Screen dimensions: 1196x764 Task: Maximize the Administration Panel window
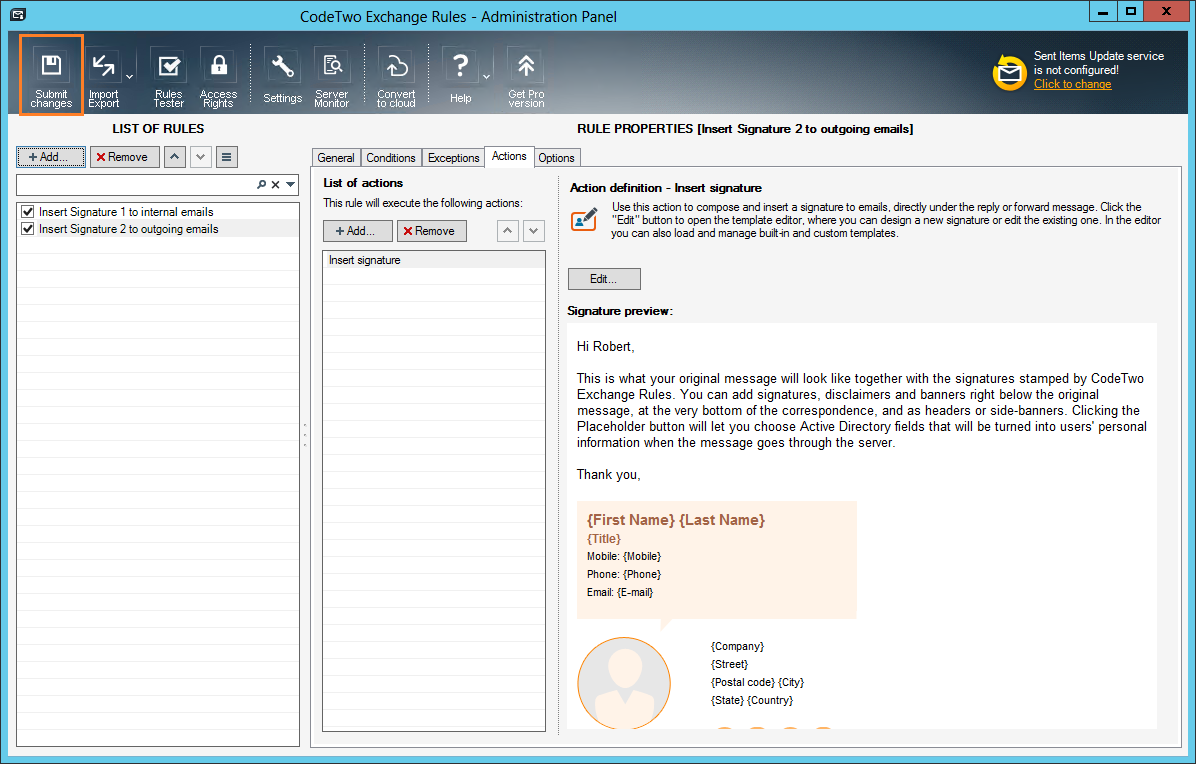[x=1131, y=12]
